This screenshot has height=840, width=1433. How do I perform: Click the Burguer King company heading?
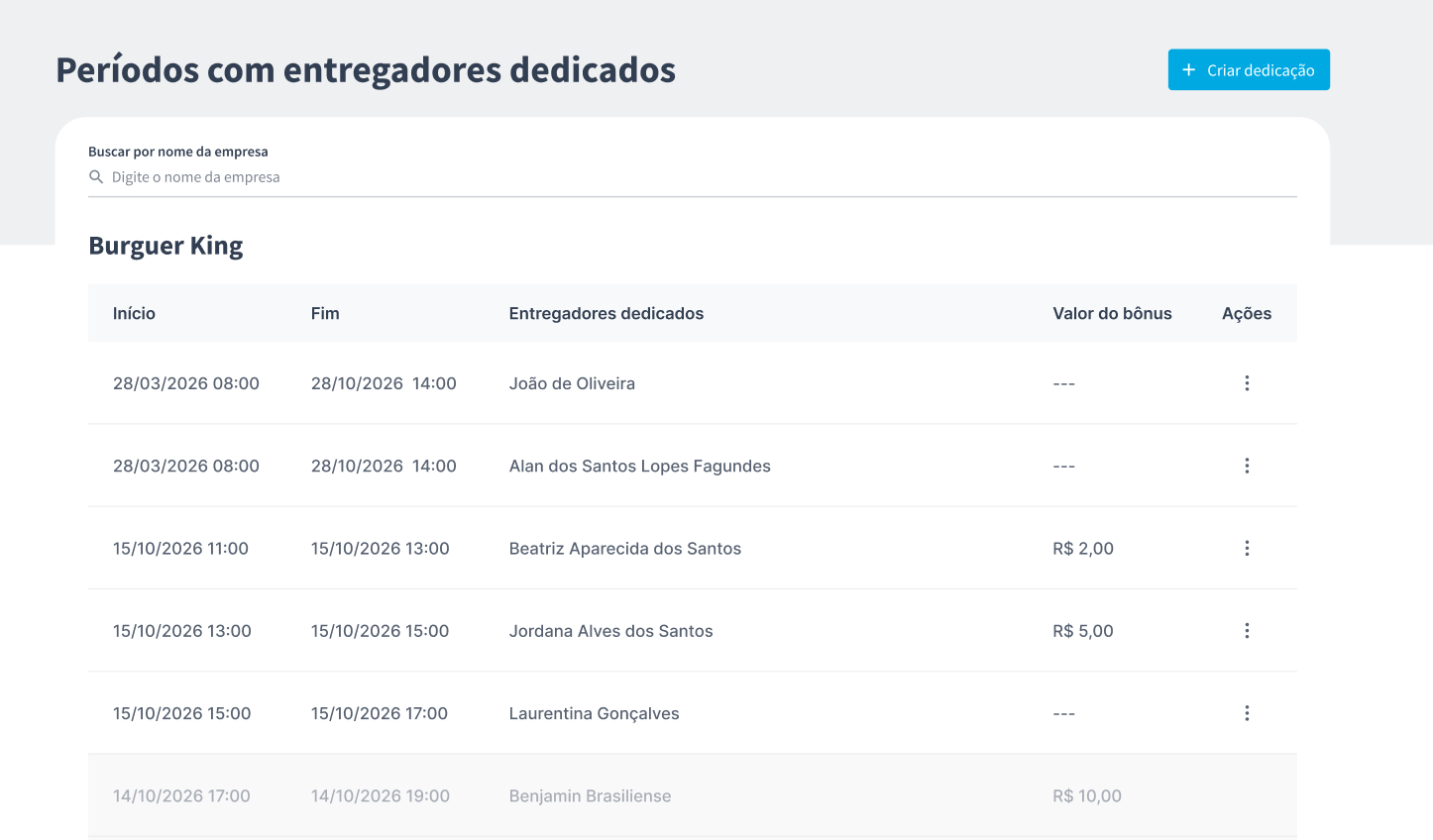165,246
